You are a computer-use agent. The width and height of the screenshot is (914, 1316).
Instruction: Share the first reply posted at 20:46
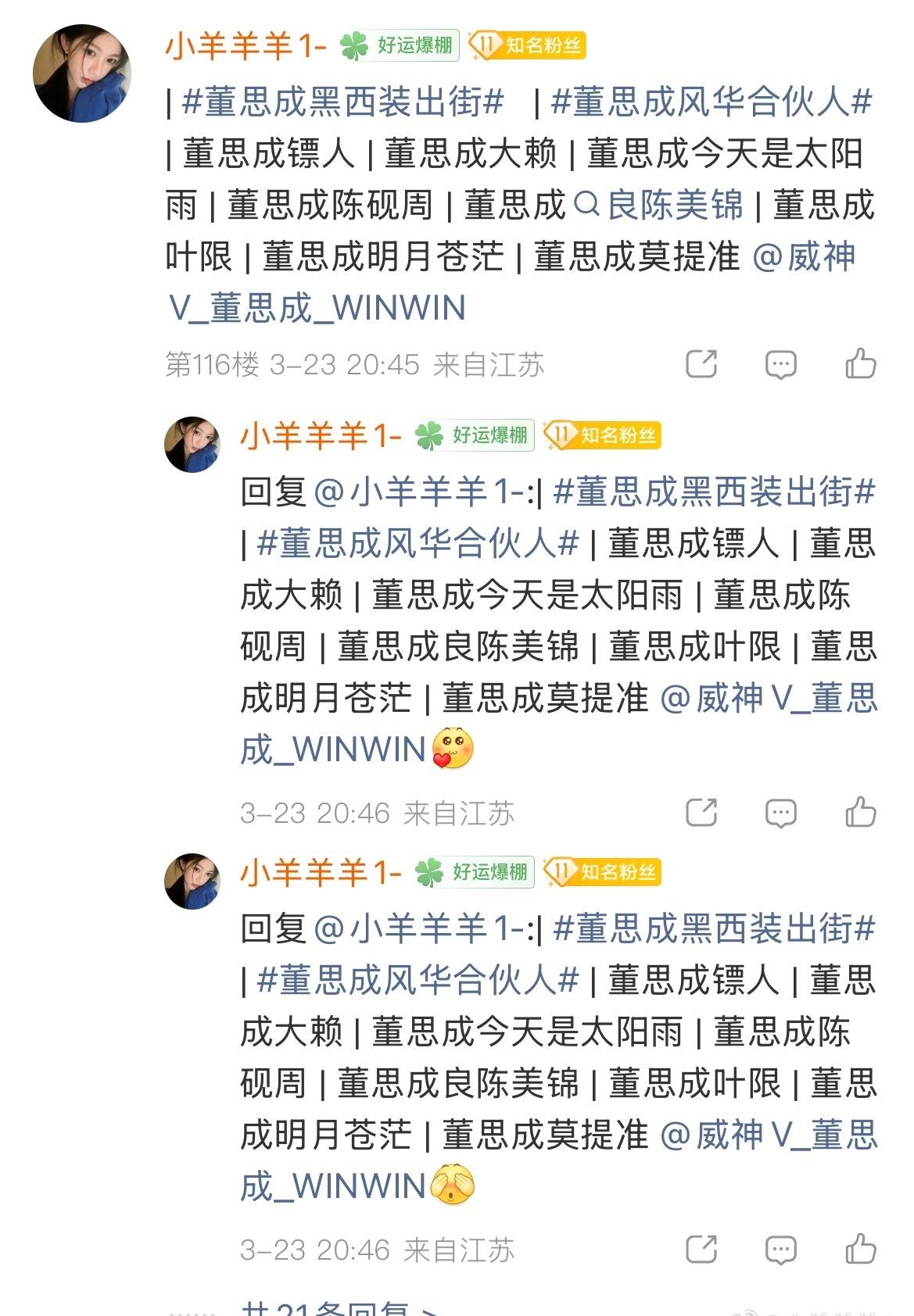click(x=701, y=812)
